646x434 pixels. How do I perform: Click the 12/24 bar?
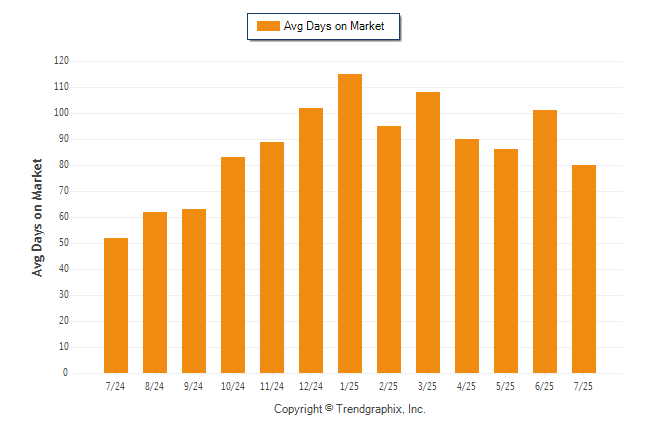(x=311, y=241)
